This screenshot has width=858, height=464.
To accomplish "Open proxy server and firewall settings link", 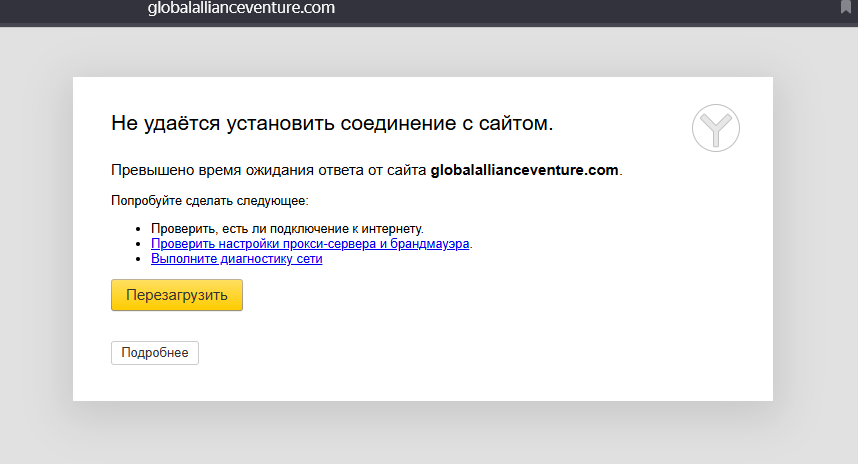I will tap(310, 244).
